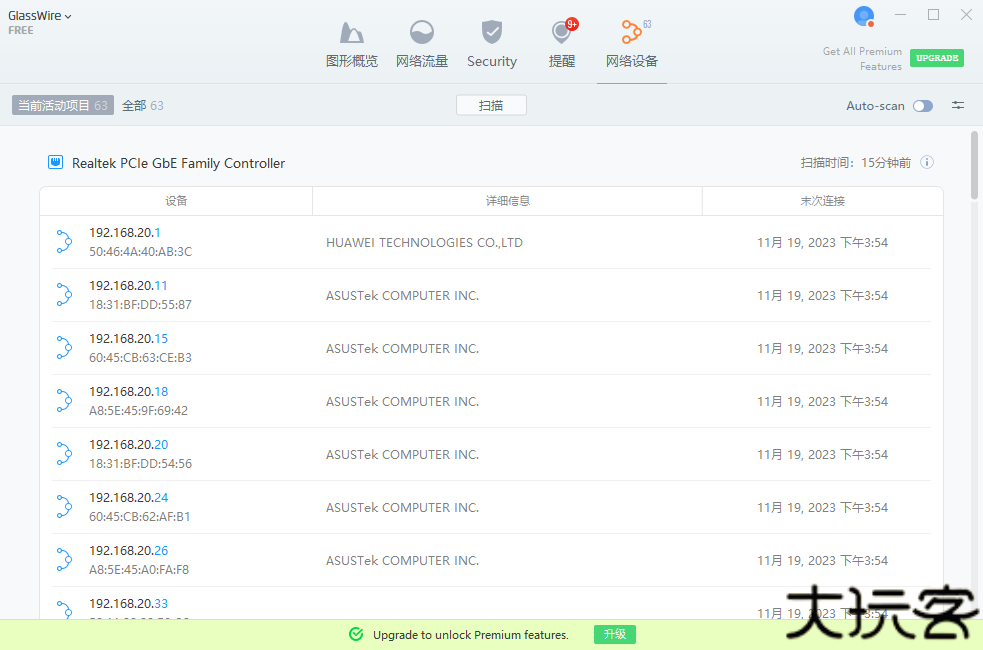Select IP address 192.168.20.24
The width and height of the screenshot is (983, 650).
coord(129,498)
